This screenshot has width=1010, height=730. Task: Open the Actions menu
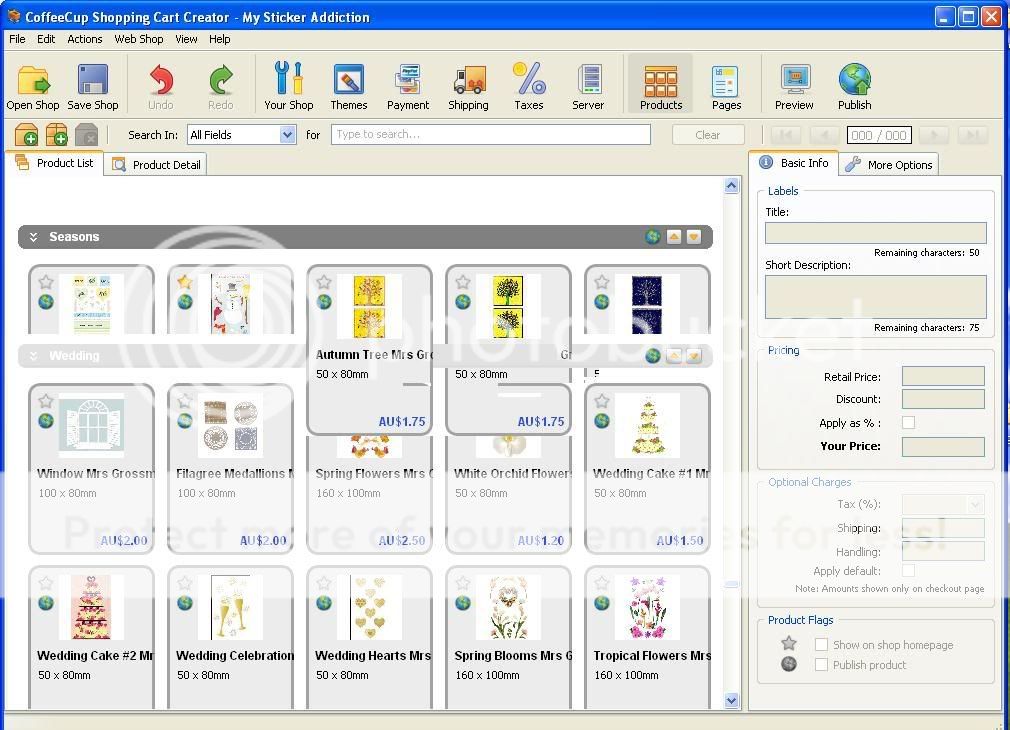point(85,39)
